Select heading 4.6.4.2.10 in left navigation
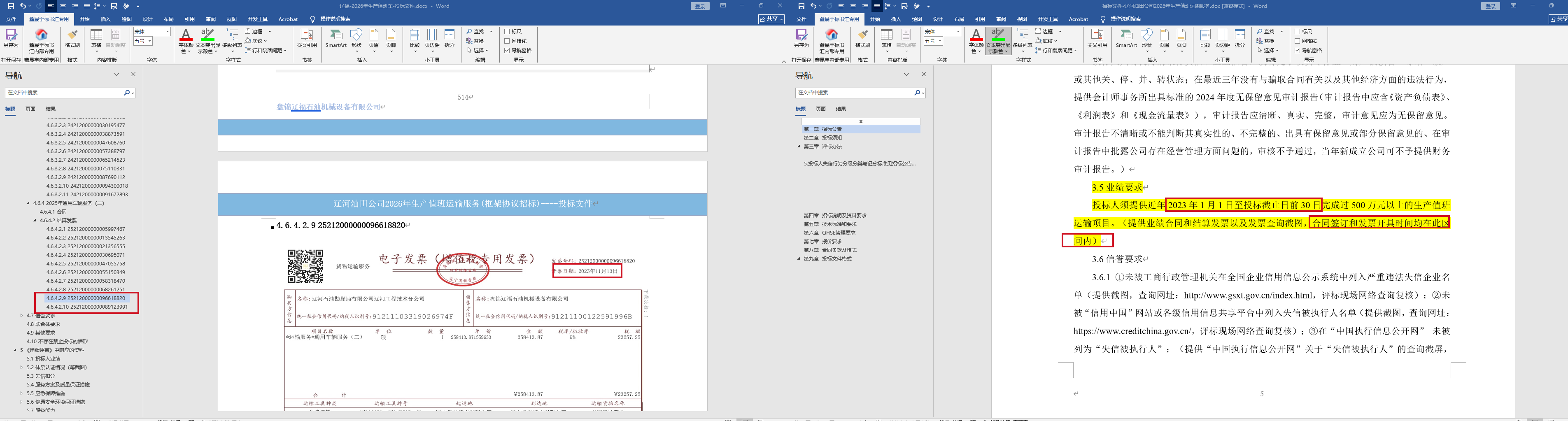Screen dimensions: 1568x421 (87, 307)
